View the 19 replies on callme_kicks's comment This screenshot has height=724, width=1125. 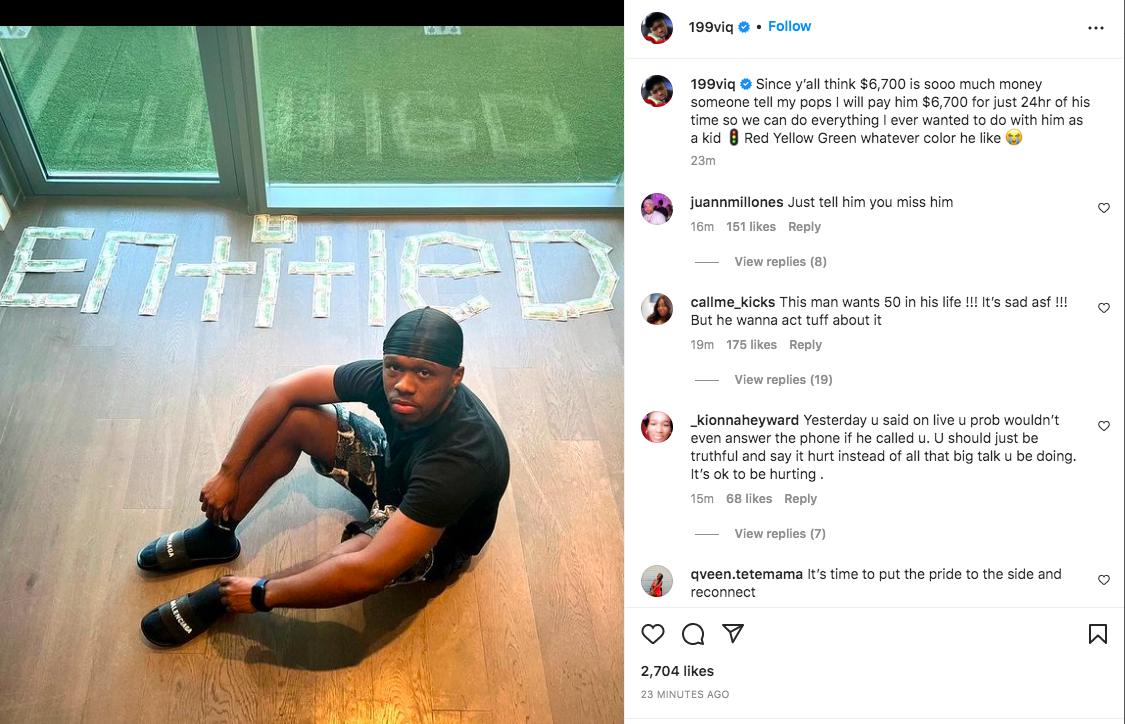click(783, 379)
